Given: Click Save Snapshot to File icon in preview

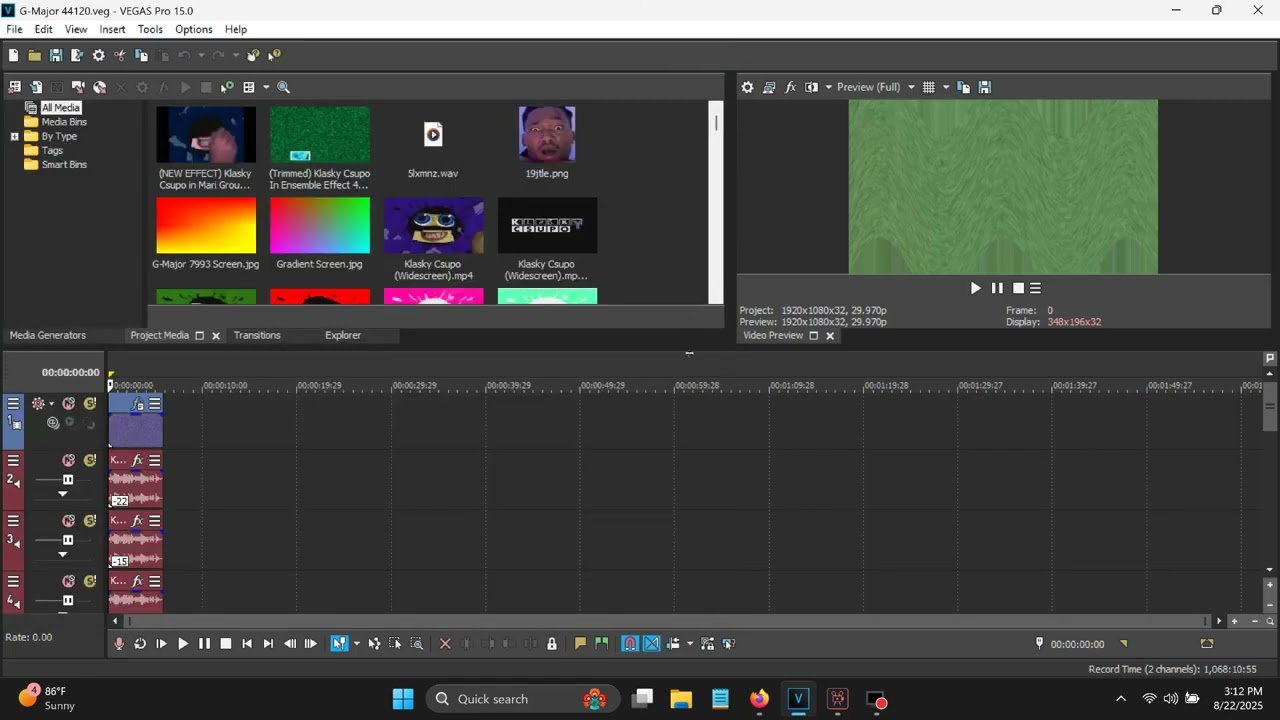Looking at the screenshot, I should point(984,87).
